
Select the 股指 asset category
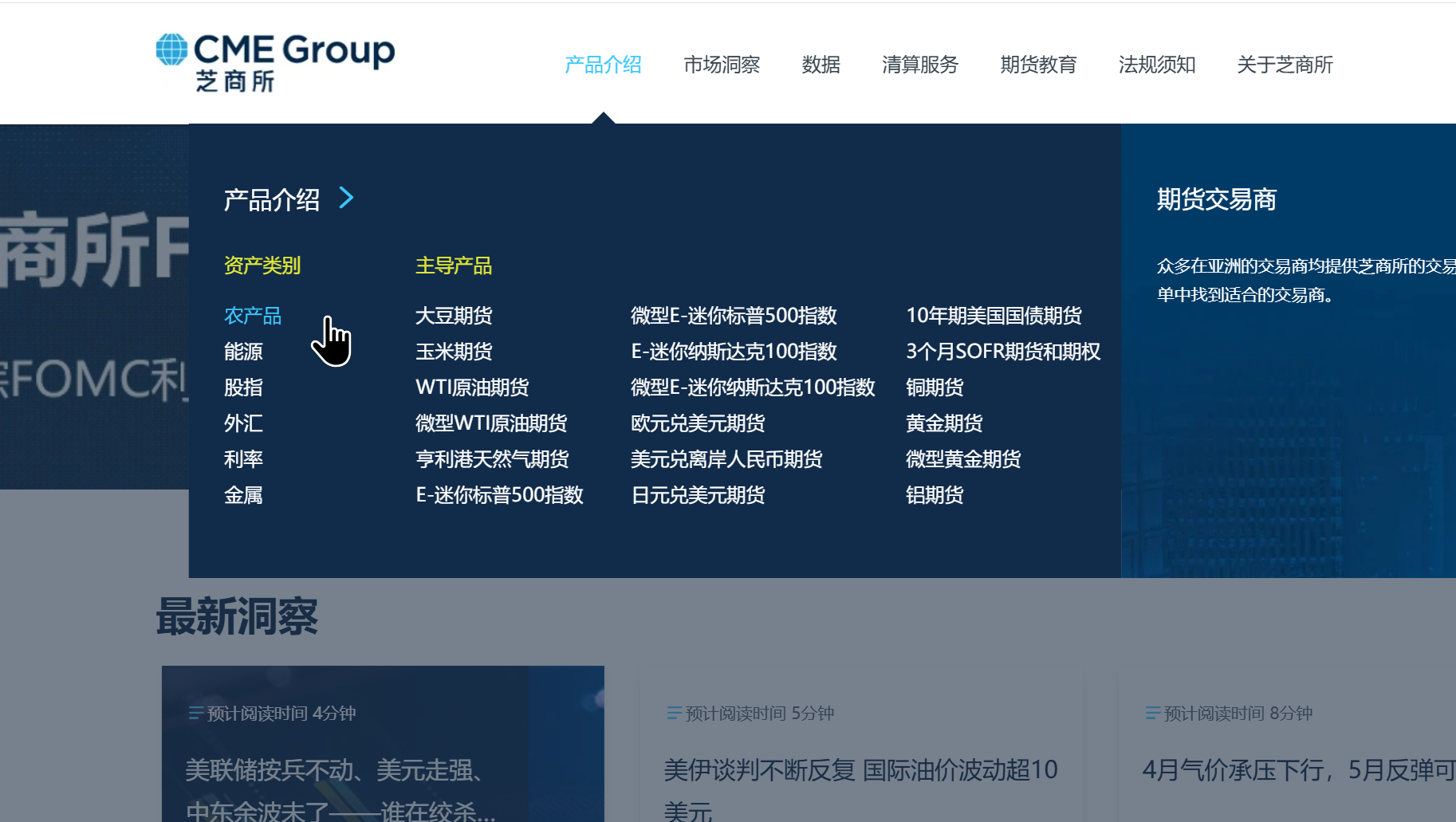[x=243, y=387]
